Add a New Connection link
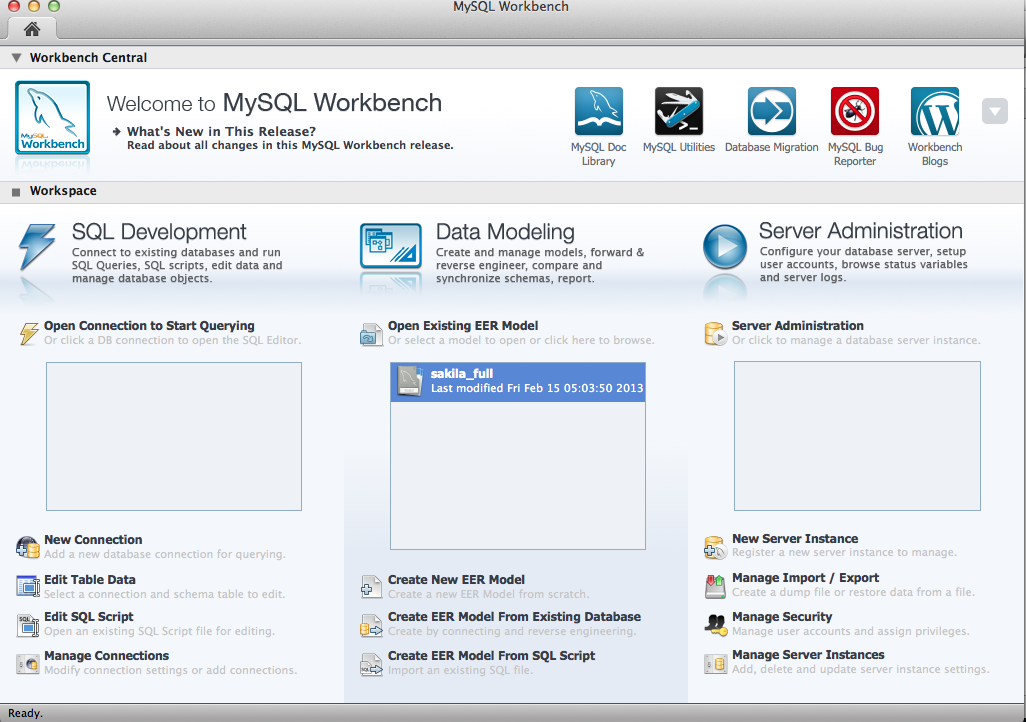 93,539
